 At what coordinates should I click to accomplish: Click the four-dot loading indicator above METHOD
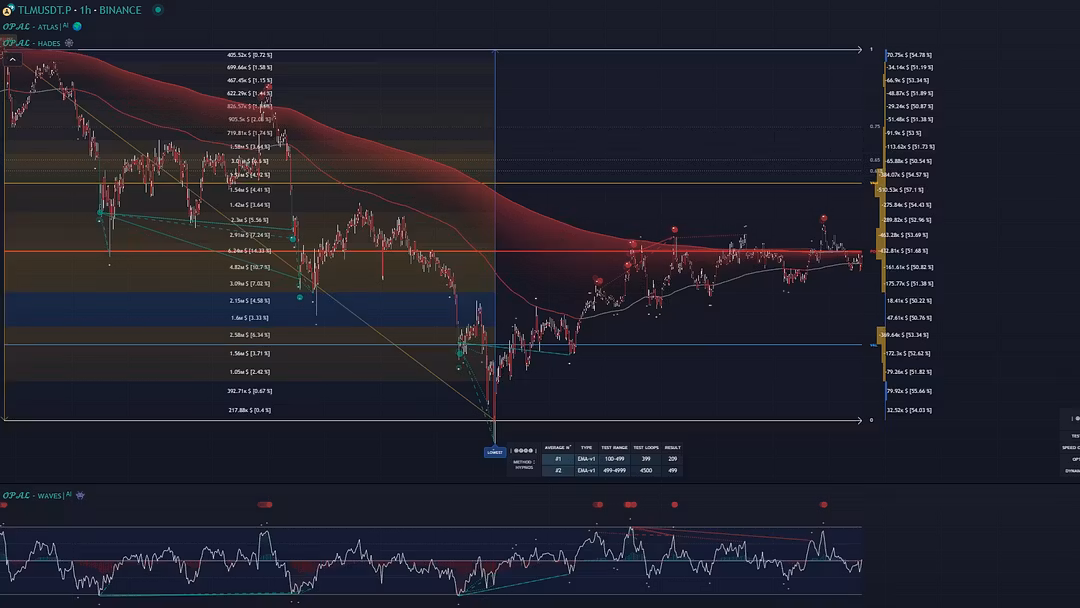coord(525,450)
